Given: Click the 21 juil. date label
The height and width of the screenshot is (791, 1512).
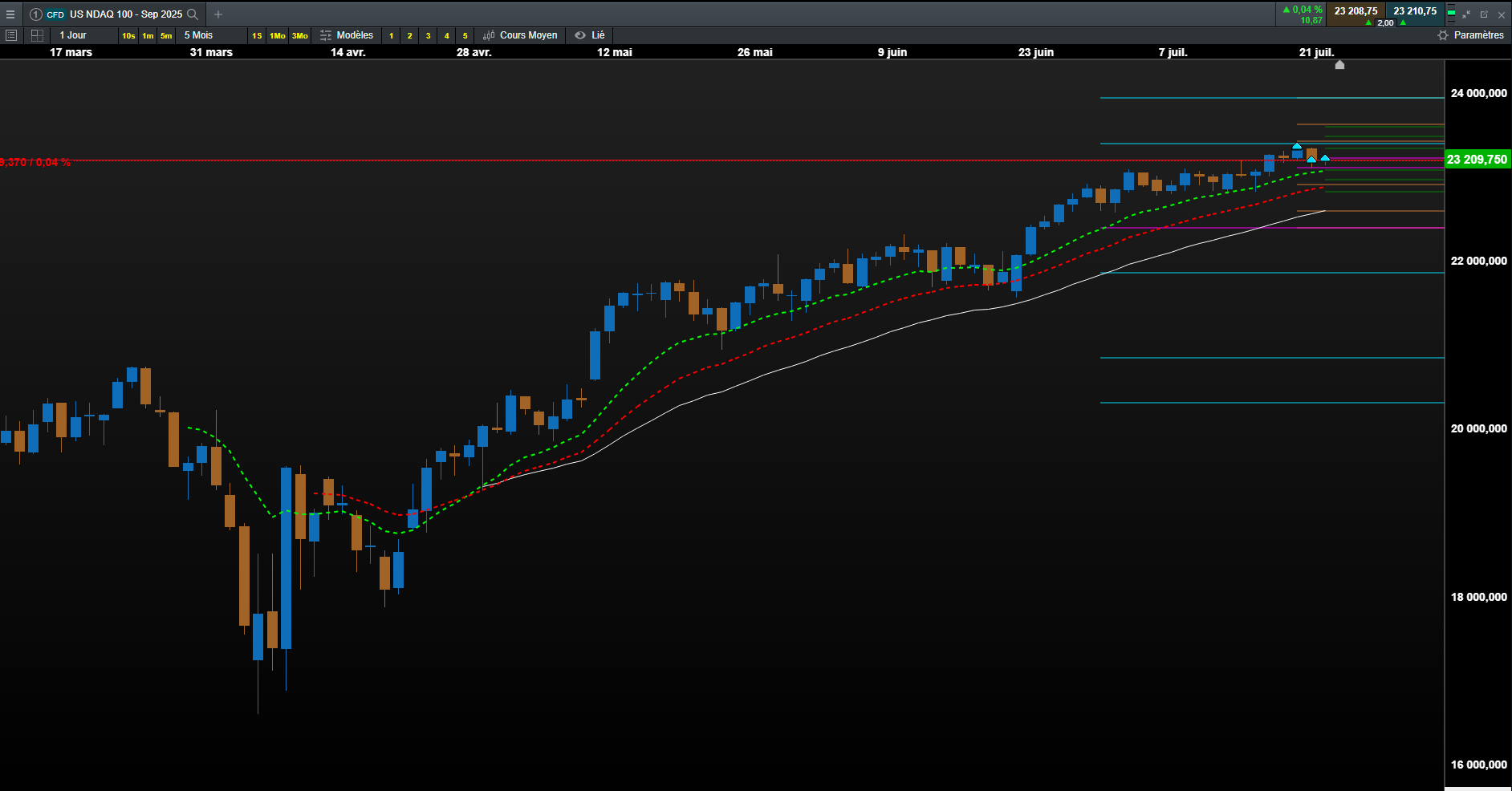Looking at the screenshot, I should pos(1317,52).
